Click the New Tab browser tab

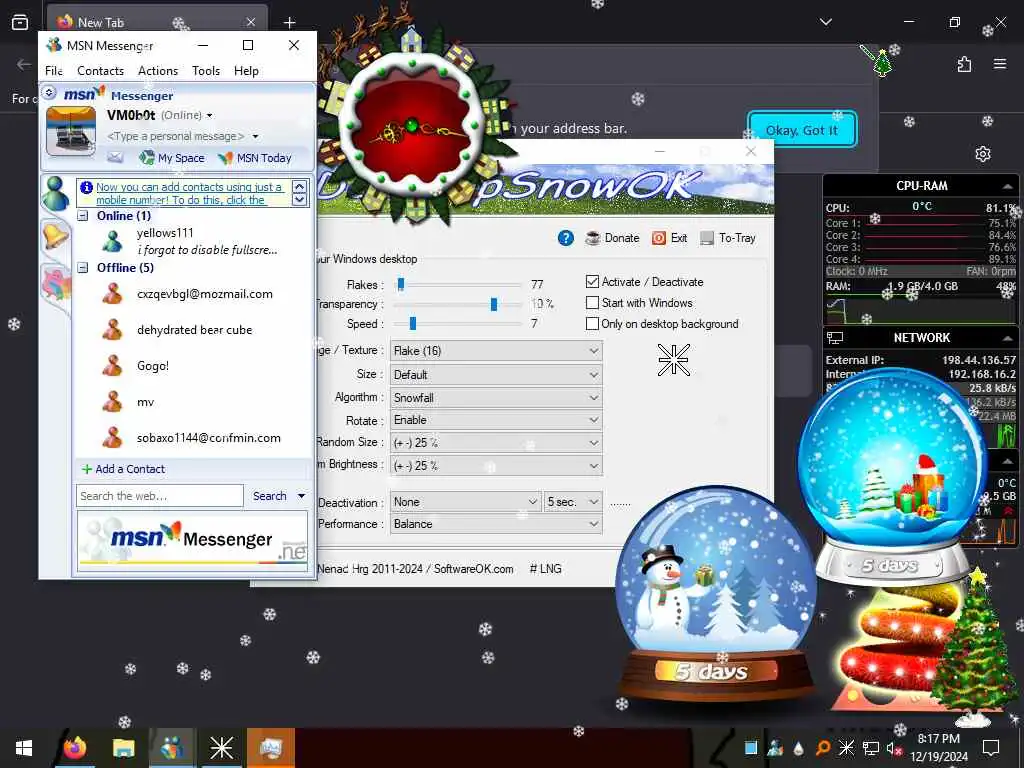[157, 22]
